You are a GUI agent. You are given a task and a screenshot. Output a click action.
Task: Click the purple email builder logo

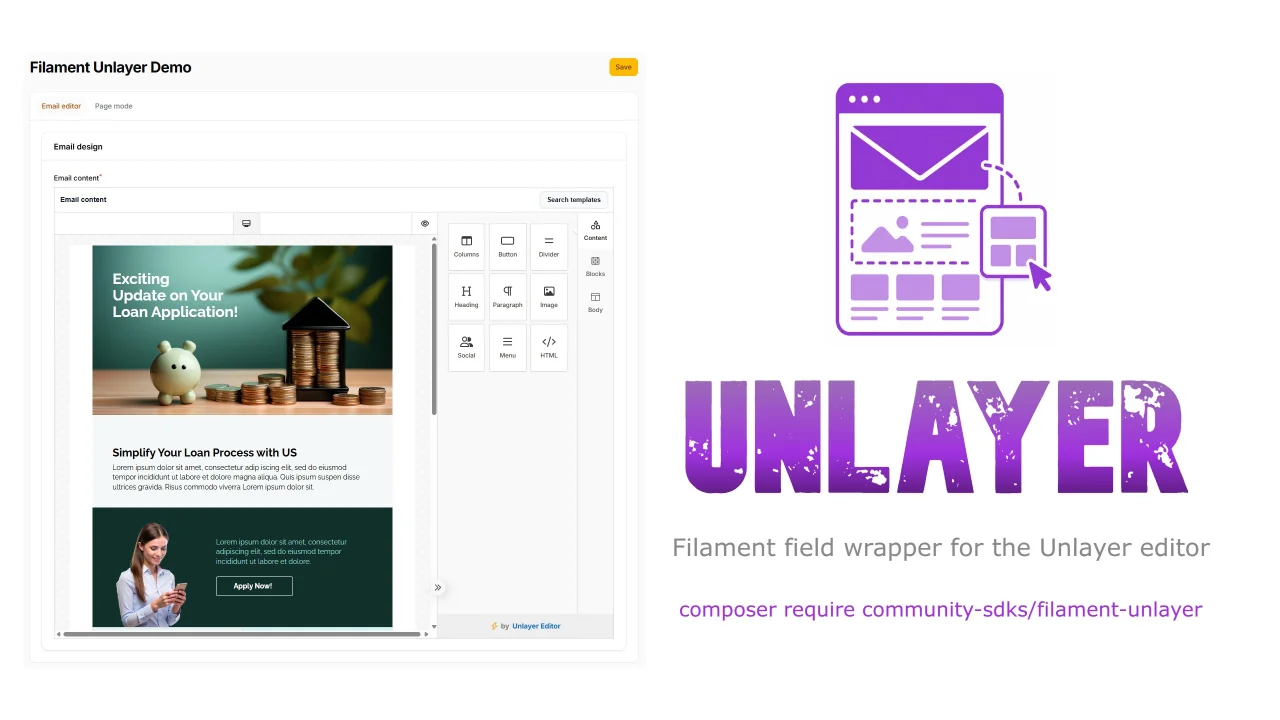[941, 209]
